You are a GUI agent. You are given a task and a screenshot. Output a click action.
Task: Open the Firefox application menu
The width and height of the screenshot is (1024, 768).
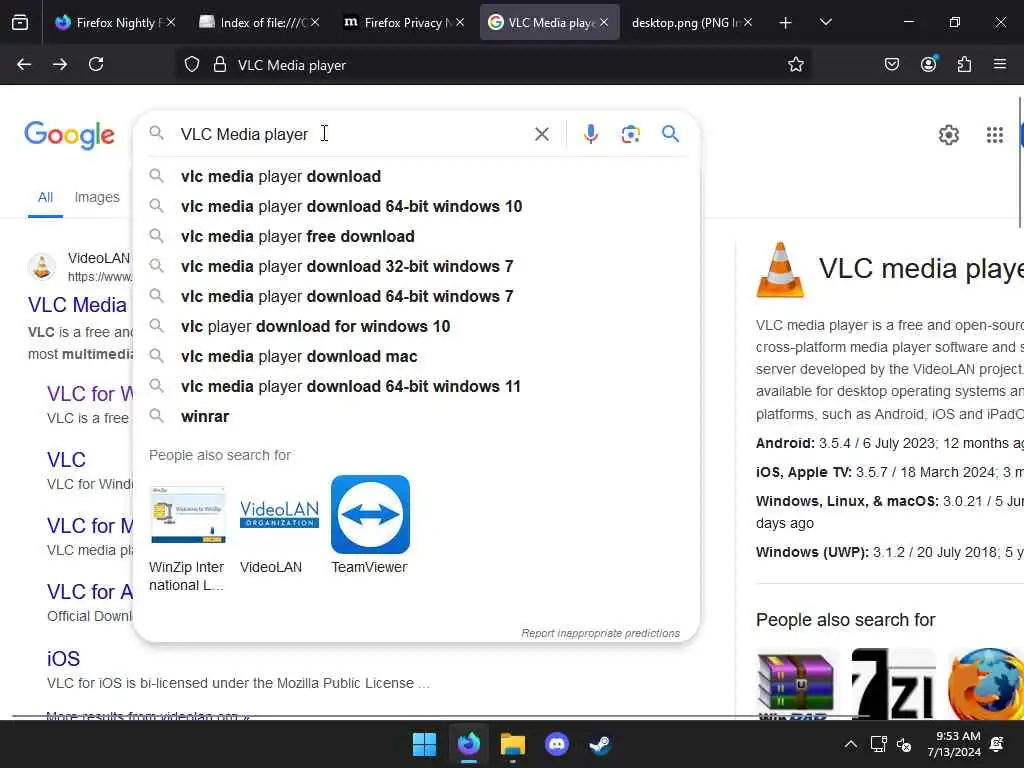click(x=1000, y=64)
